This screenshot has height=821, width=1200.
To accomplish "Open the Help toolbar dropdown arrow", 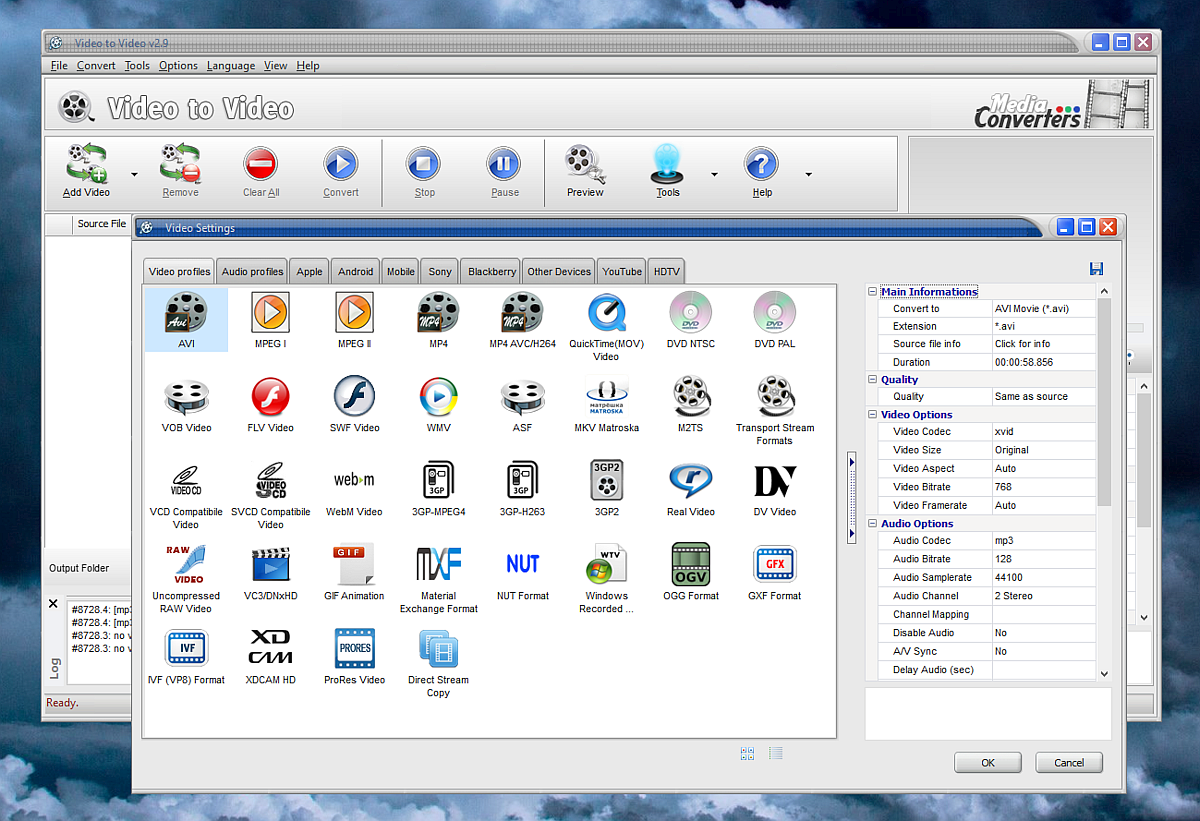I will click(808, 174).
